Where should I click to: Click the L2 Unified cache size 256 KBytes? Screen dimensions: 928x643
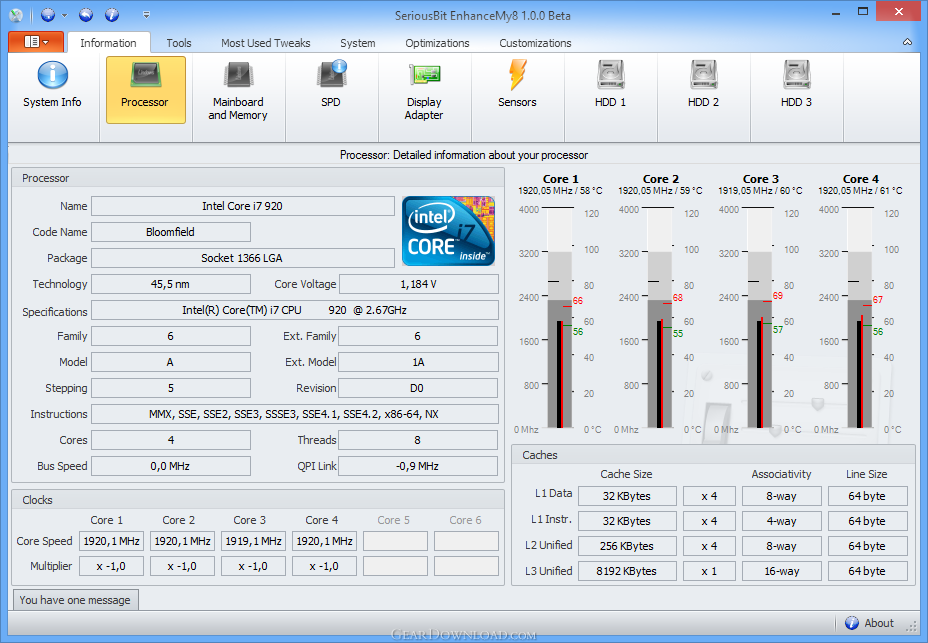point(627,546)
